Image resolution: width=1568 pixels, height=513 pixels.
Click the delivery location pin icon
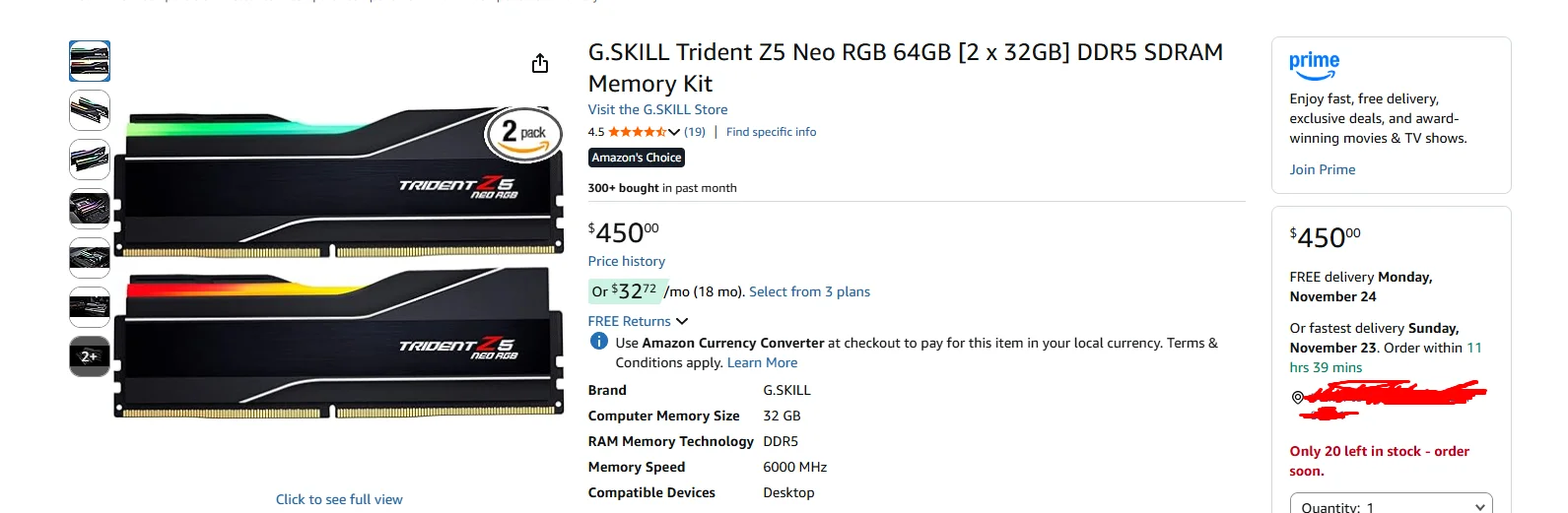1297,397
